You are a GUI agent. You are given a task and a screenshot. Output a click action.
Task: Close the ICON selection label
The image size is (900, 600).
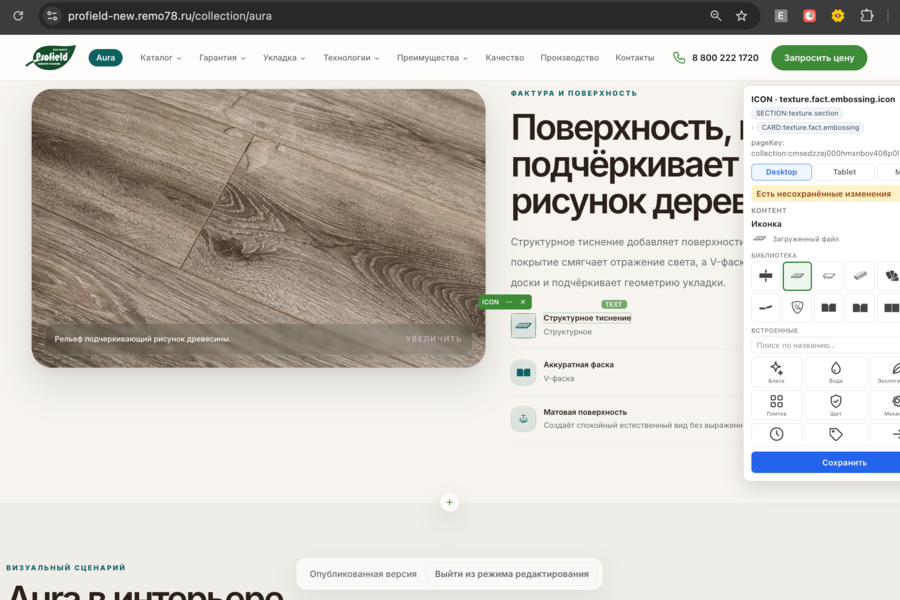point(523,302)
